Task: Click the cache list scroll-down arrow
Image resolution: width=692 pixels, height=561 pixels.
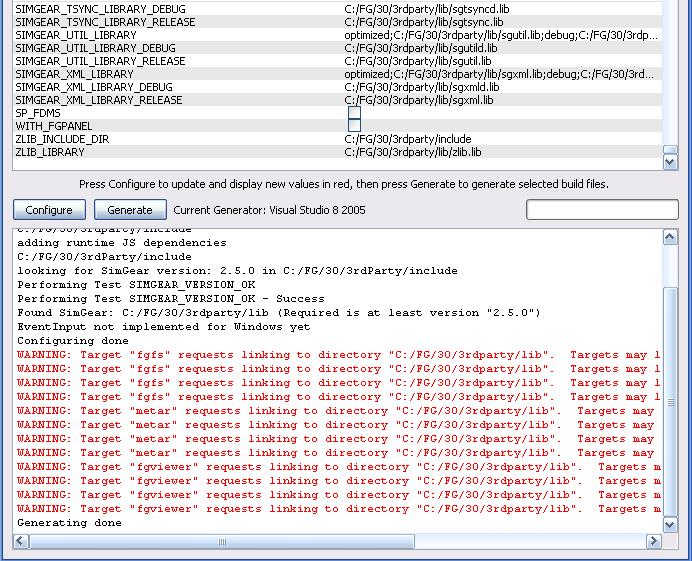Action: [670, 162]
